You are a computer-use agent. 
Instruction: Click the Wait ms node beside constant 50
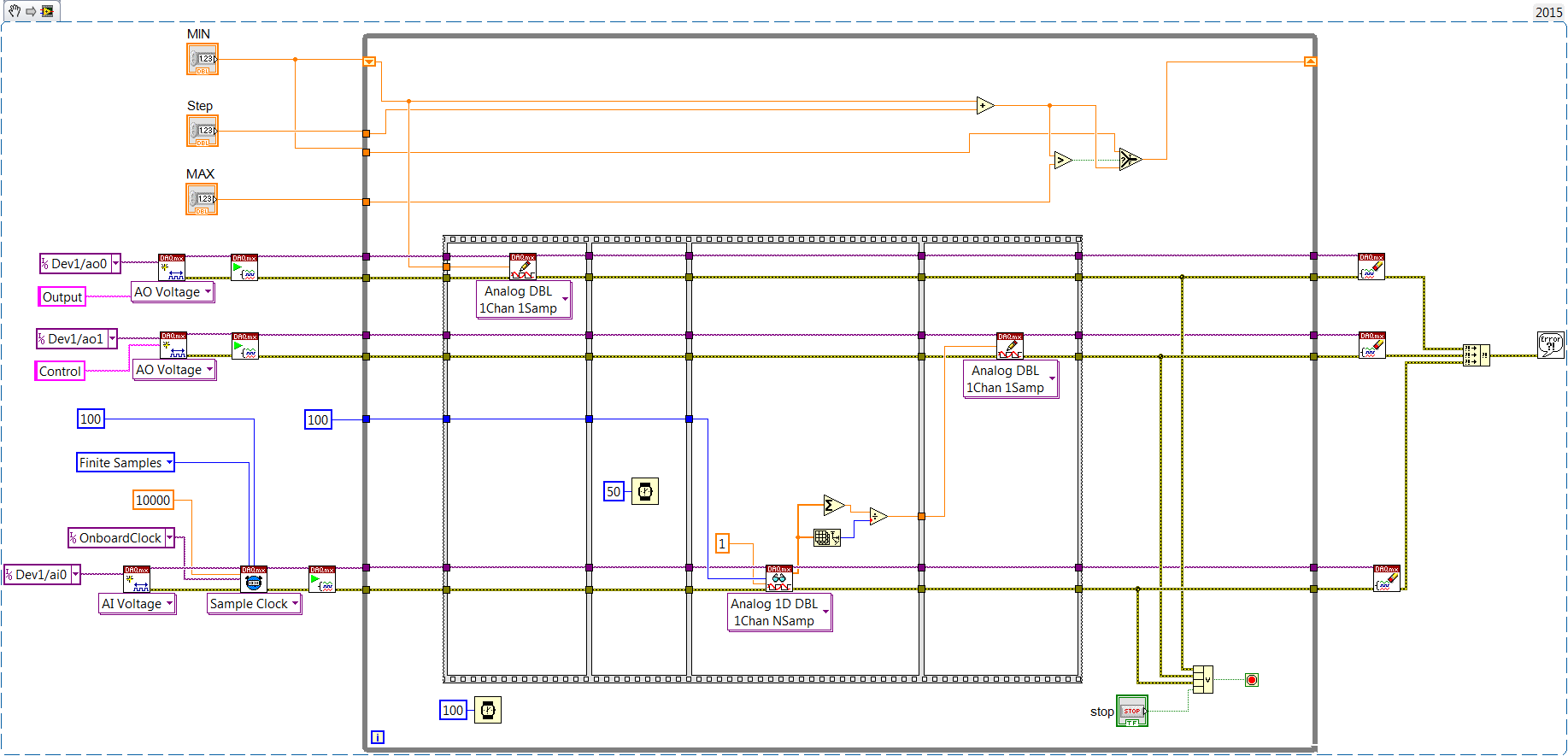pos(645,491)
